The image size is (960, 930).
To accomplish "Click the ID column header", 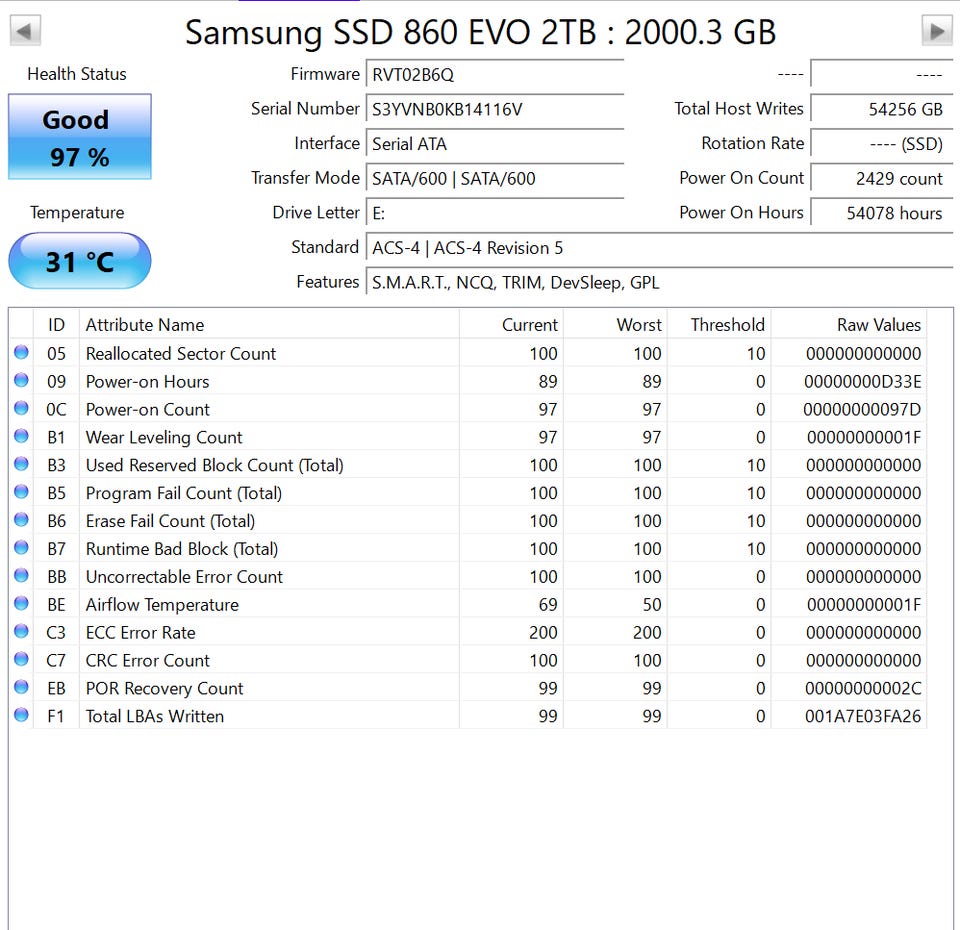I will click(x=56, y=324).
